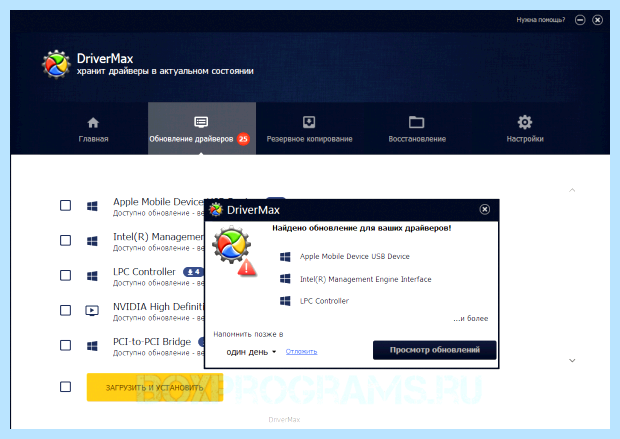This screenshot has height=439, width=620.
Task: Select Apple Mobile Device USB Device in popup
Action: coord(354,256)
